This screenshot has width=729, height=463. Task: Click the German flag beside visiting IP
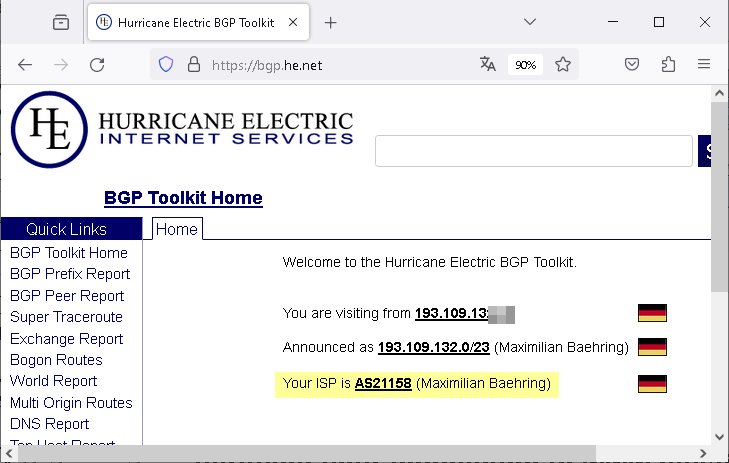[652, 313]
